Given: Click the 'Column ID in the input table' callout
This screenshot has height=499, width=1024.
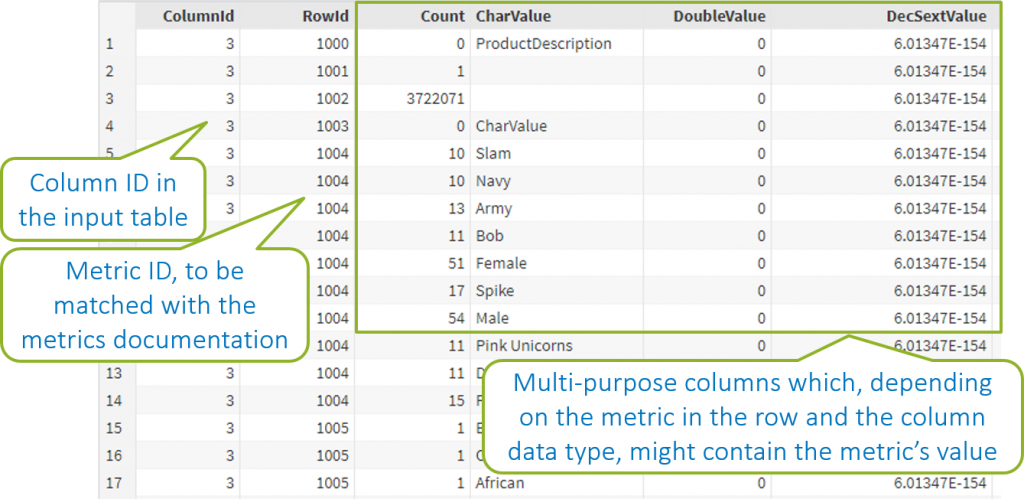Looking at the screenshot, I should click(x=102, y=200).
